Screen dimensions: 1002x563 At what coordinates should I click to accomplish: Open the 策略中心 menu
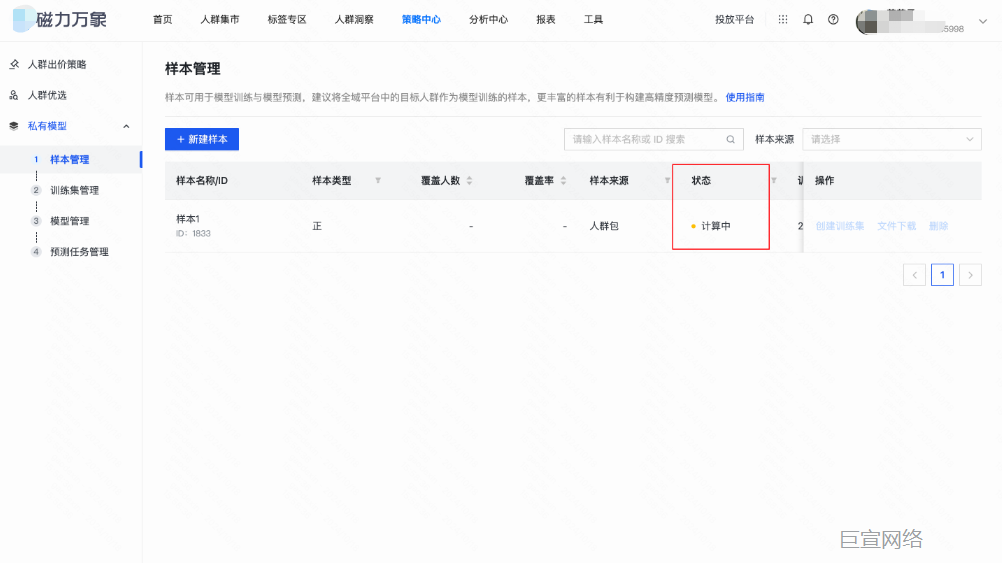pyautogui.click(x=421, y=19)
